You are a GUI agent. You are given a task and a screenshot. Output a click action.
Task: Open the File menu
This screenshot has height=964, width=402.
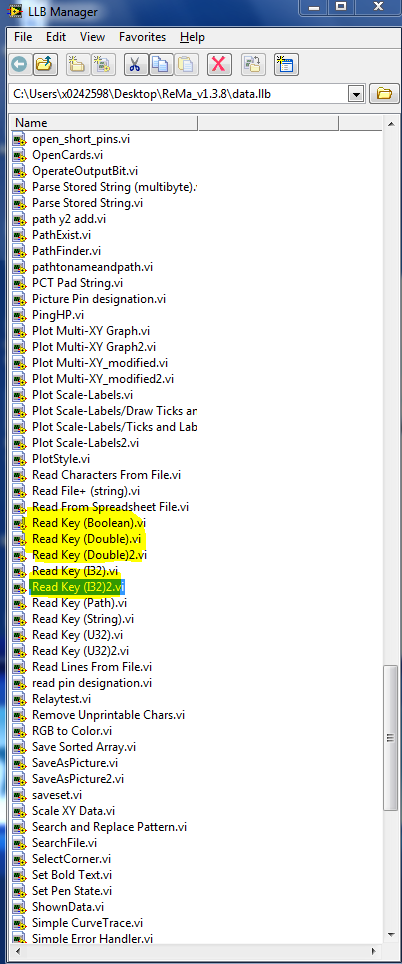[23, 37]
